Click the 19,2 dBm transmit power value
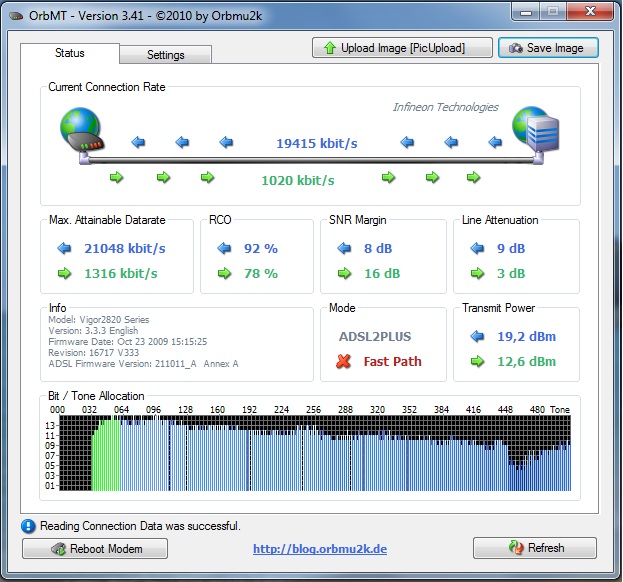The width and height of the screenshot is (623, 582). (x=526, y=336)
